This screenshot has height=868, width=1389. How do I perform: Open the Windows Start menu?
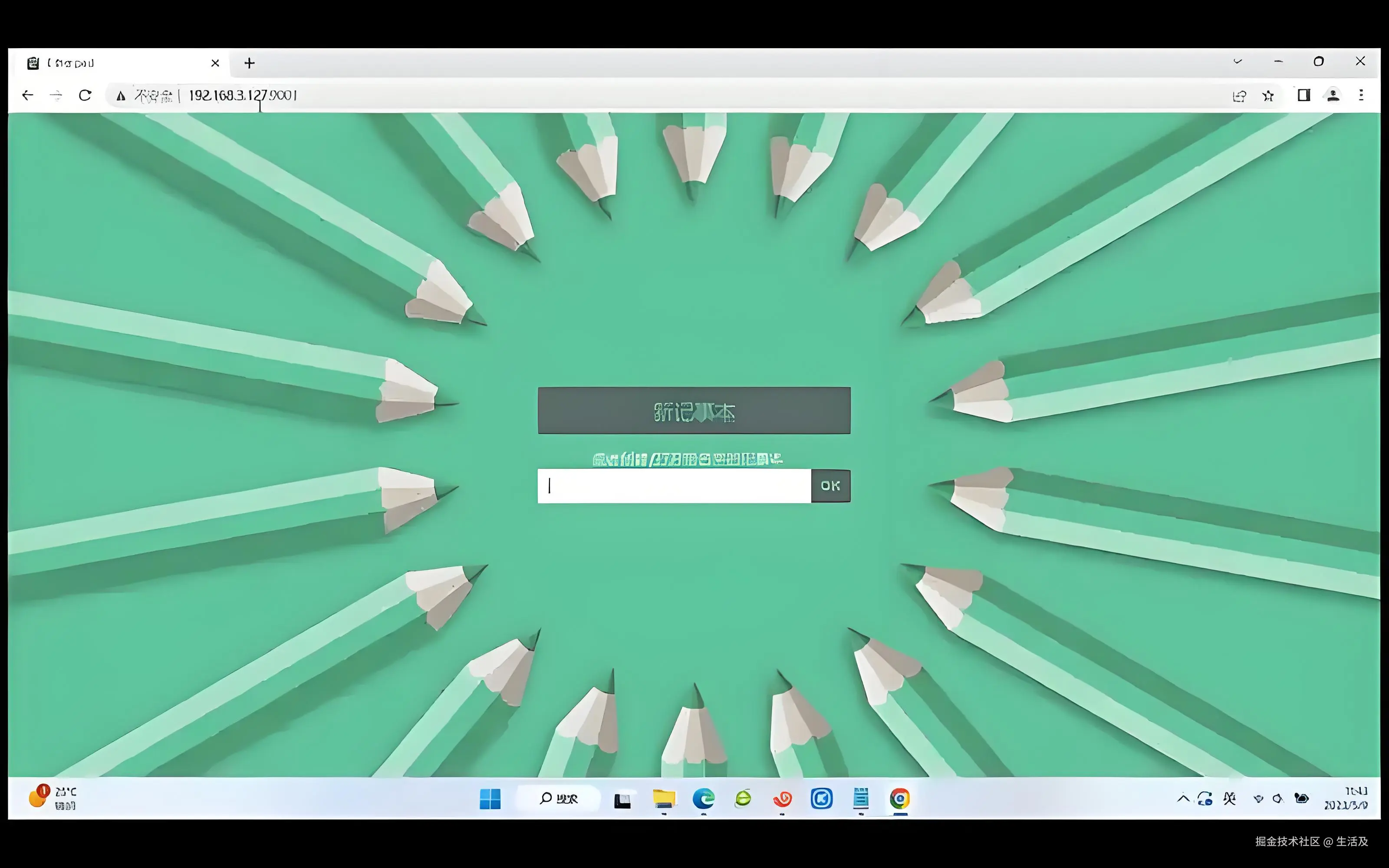[490, 799]
